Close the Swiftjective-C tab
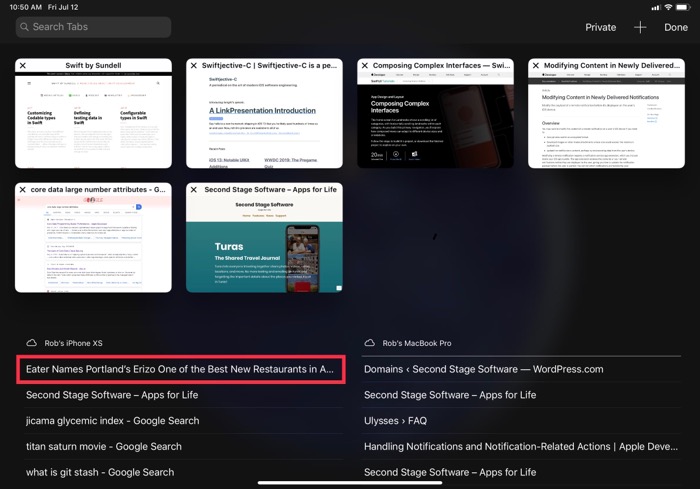 pos(194,66)
